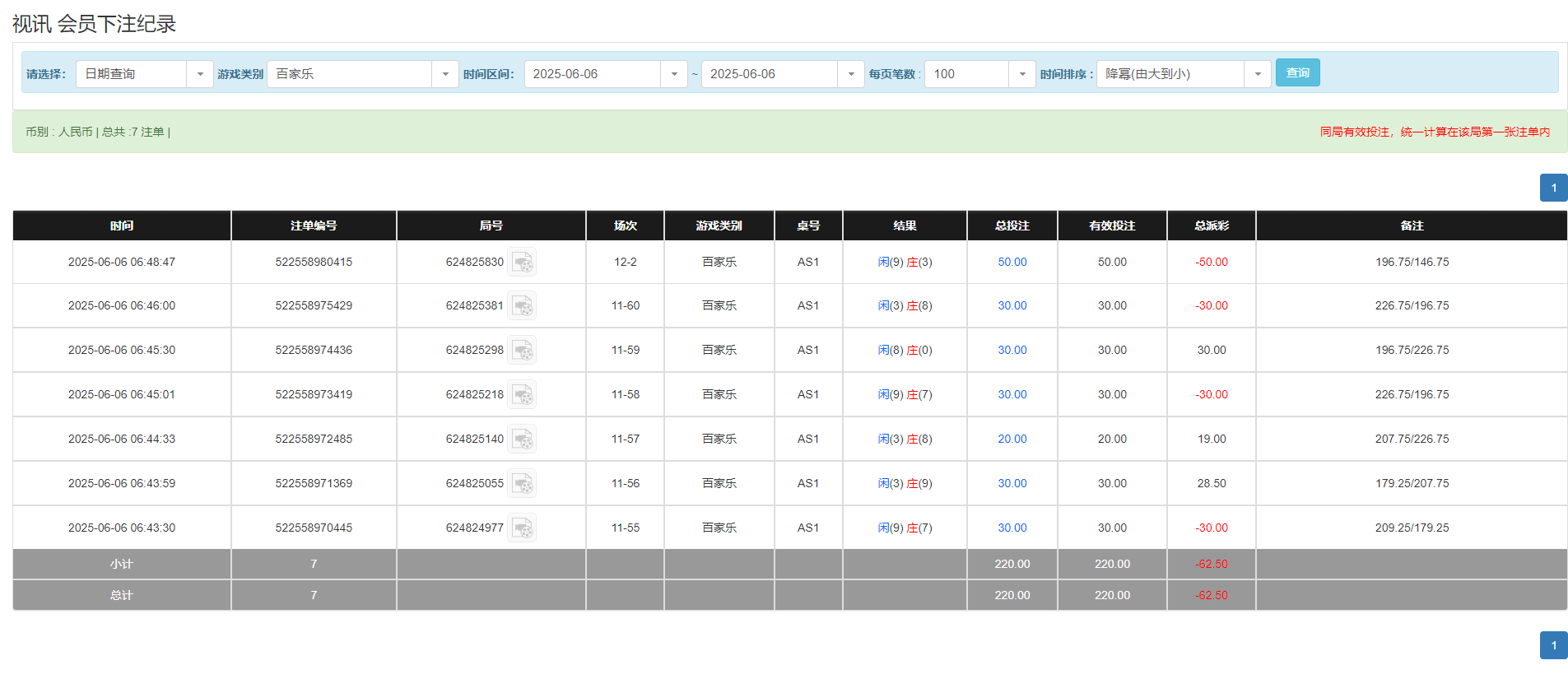The image size is (1568, 679).
Task: Select page 1 in bottom pagination
Action: point(1553,645)
